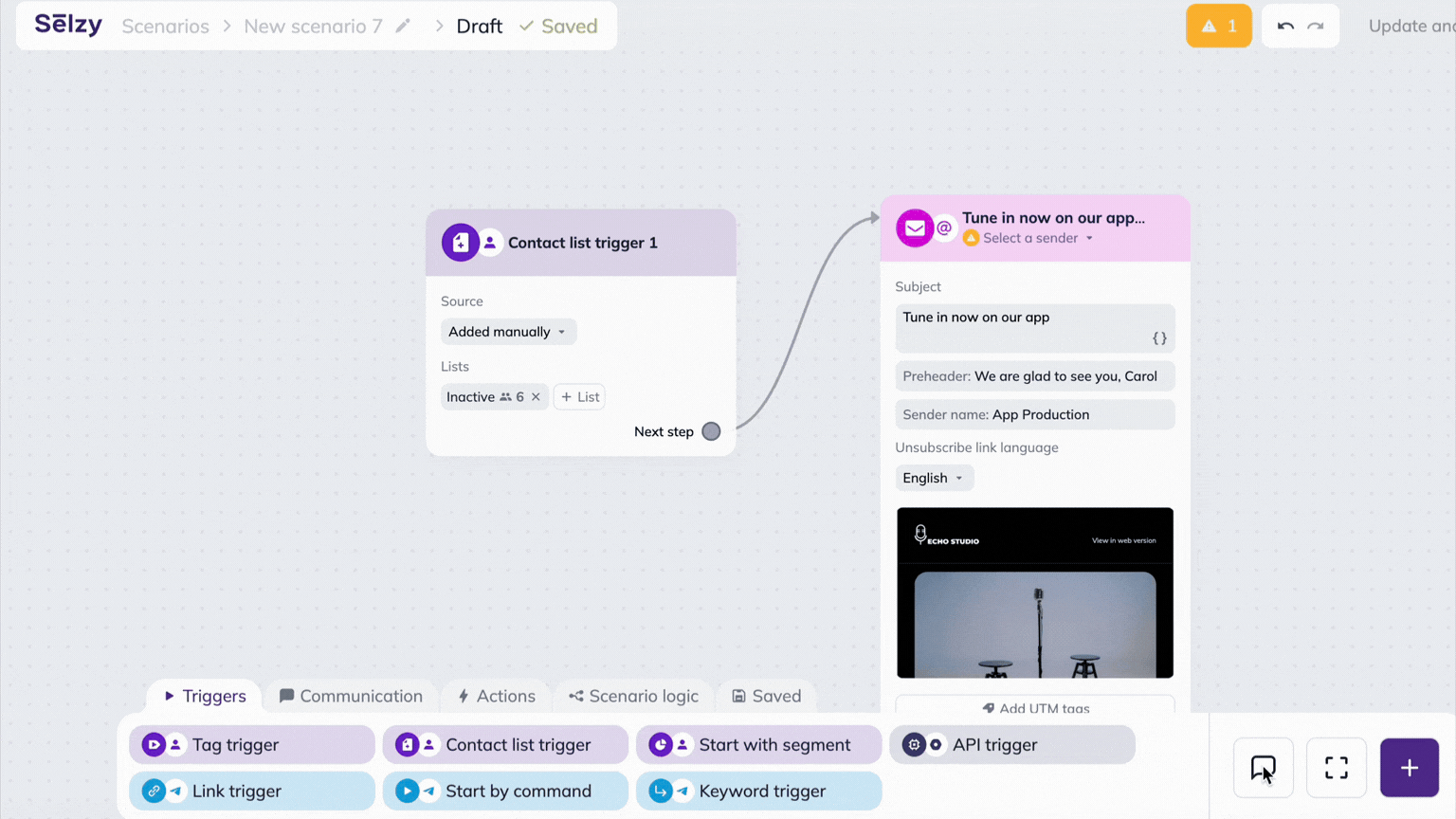This screenshot has width=1456, height=819.
Task: Toggle fullscreen view of canvas
Action: click(x=1337, y=768)
